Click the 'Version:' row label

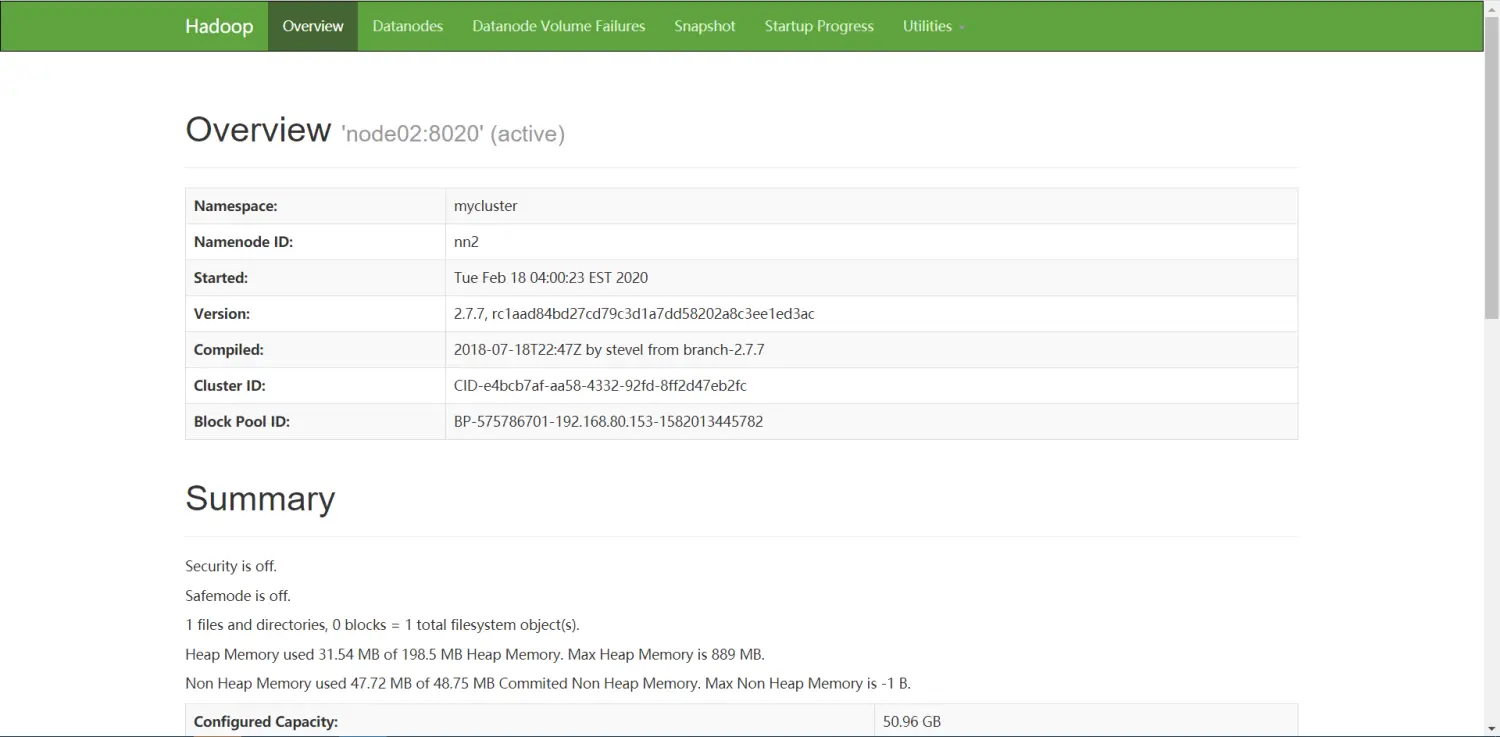(x=222, y=314)
